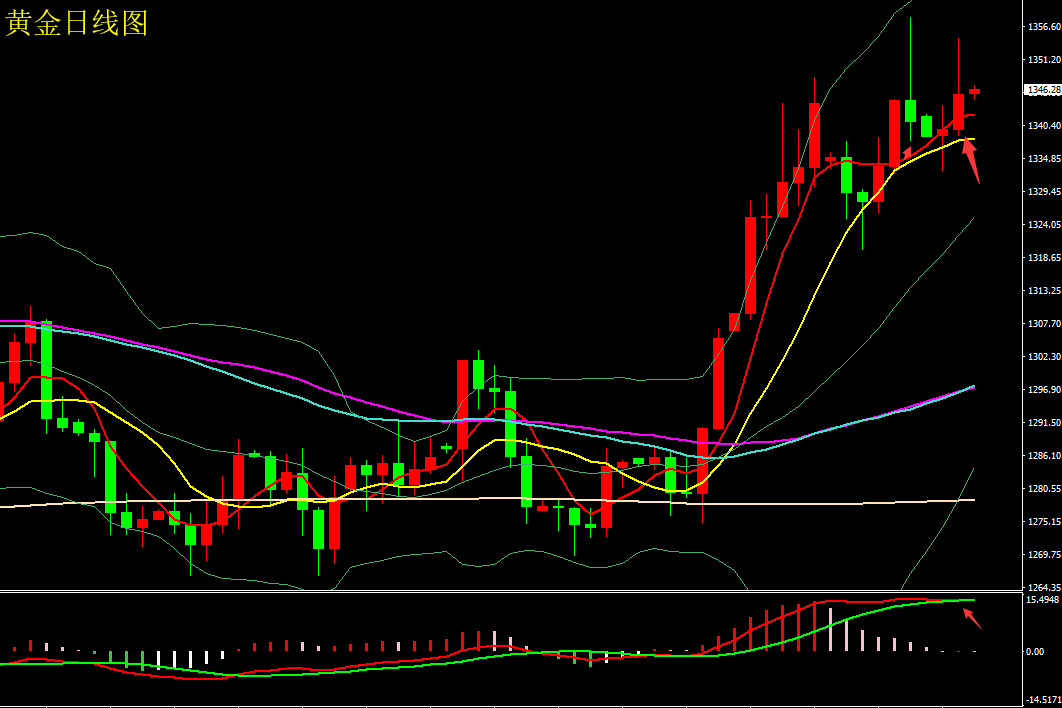Click the 1313.25 price axis label

(1044, 291)
